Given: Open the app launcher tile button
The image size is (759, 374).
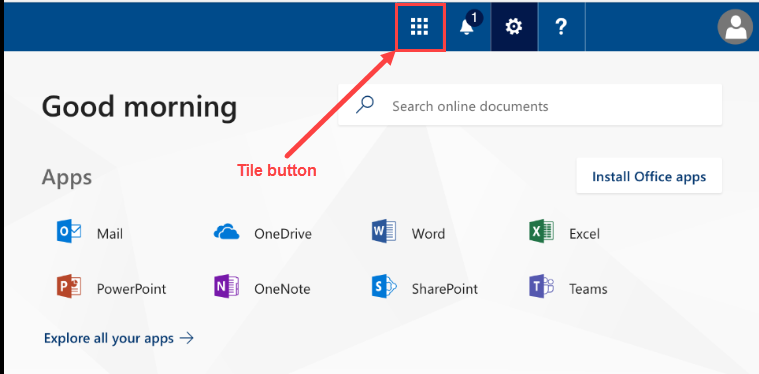Looking at the screenshot, I should pos(420,27).
